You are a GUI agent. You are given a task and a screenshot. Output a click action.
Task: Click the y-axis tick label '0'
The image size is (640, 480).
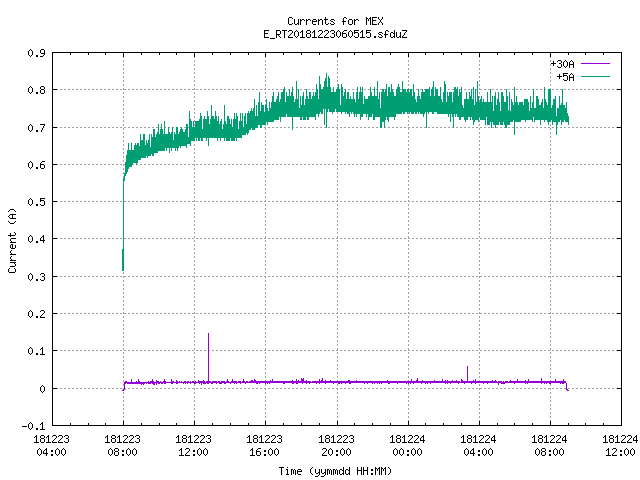point(42,389)
